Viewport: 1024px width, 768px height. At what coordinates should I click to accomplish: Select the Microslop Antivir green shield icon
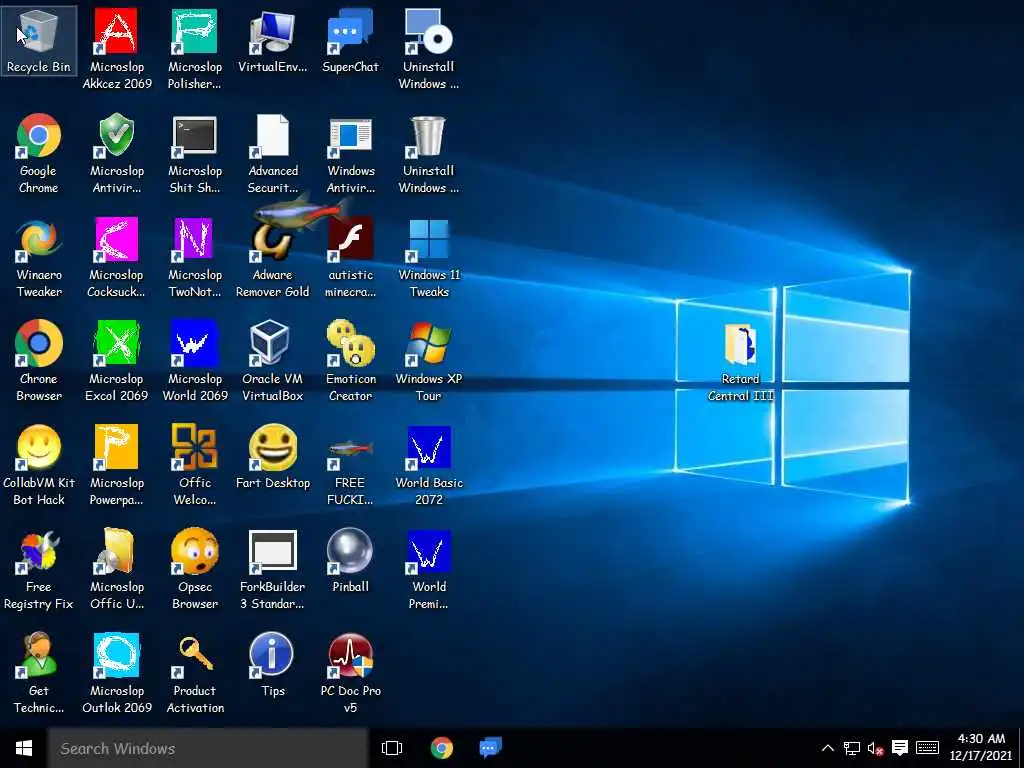click(x=116, y=153)
